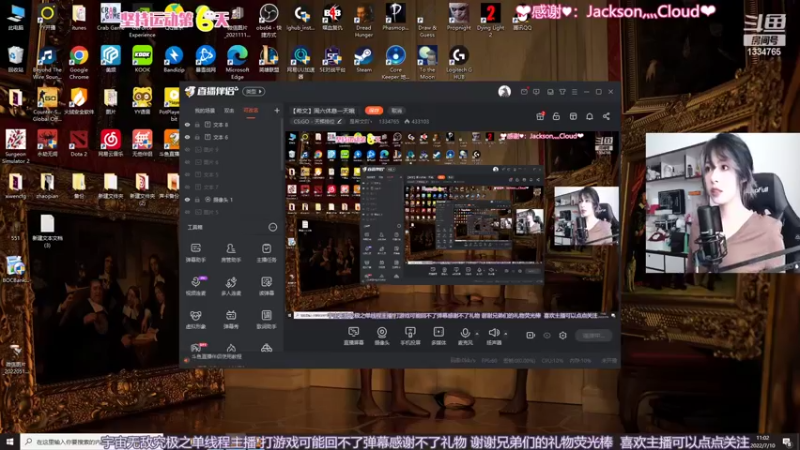Show hidden 图片 9 layer via eye
Viewport: 800px width, 450px height.
pyautogui.click(x=187, y=149)
